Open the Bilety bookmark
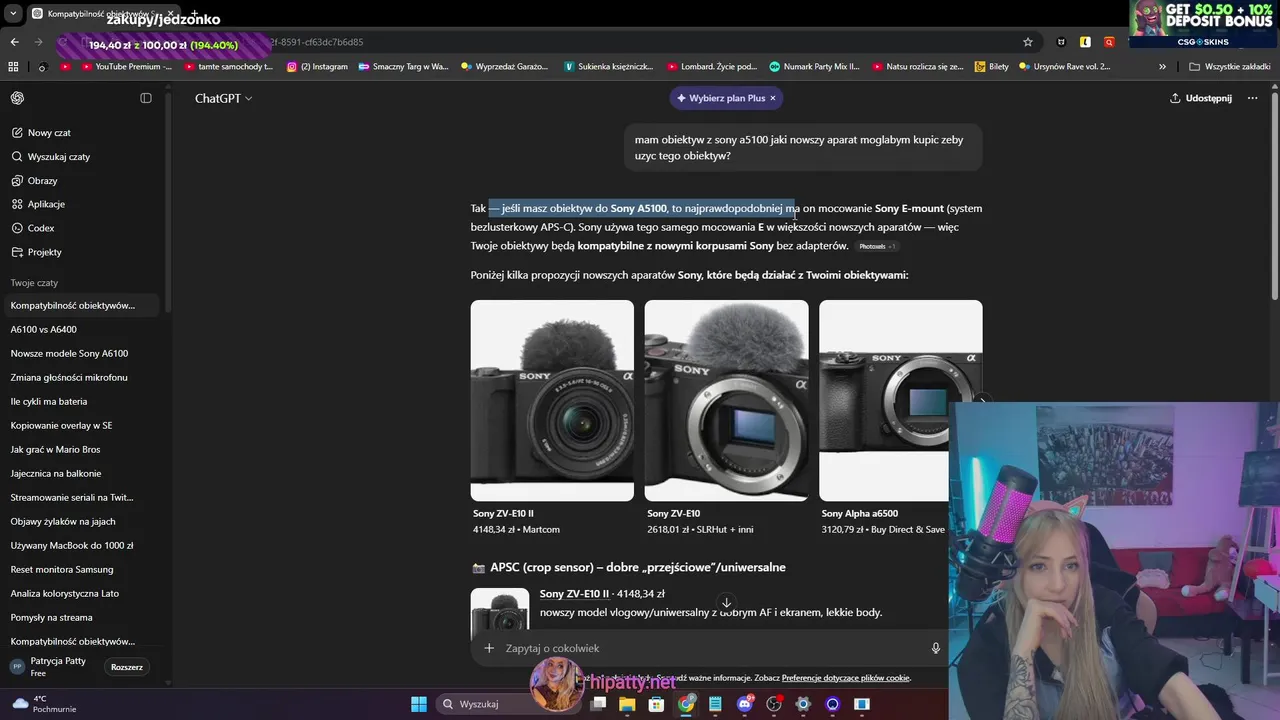Image resolution: width=1280 pixels, height=720 pixels. (991, 67)
